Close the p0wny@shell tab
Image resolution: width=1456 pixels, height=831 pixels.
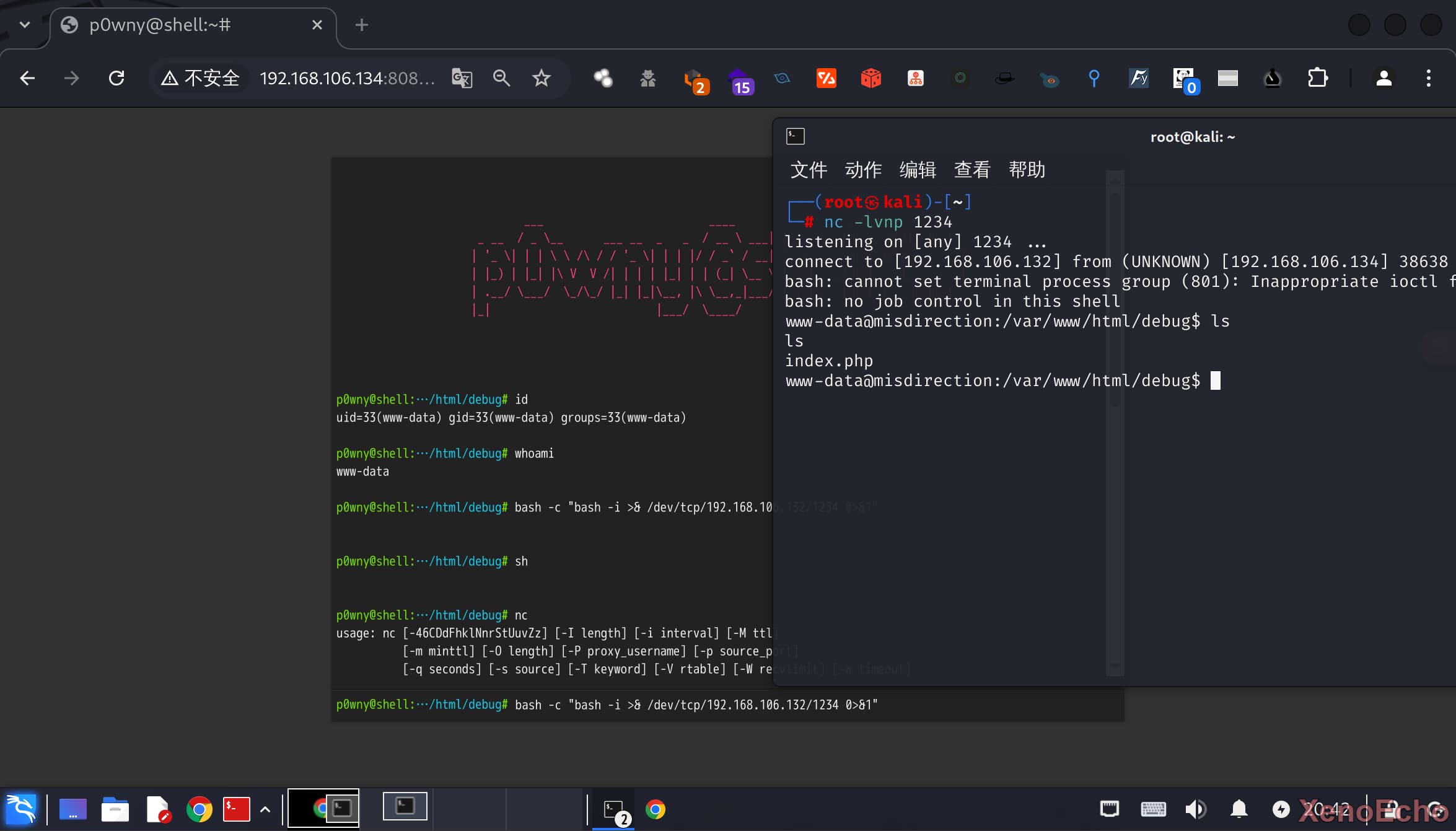pos(317,25)
